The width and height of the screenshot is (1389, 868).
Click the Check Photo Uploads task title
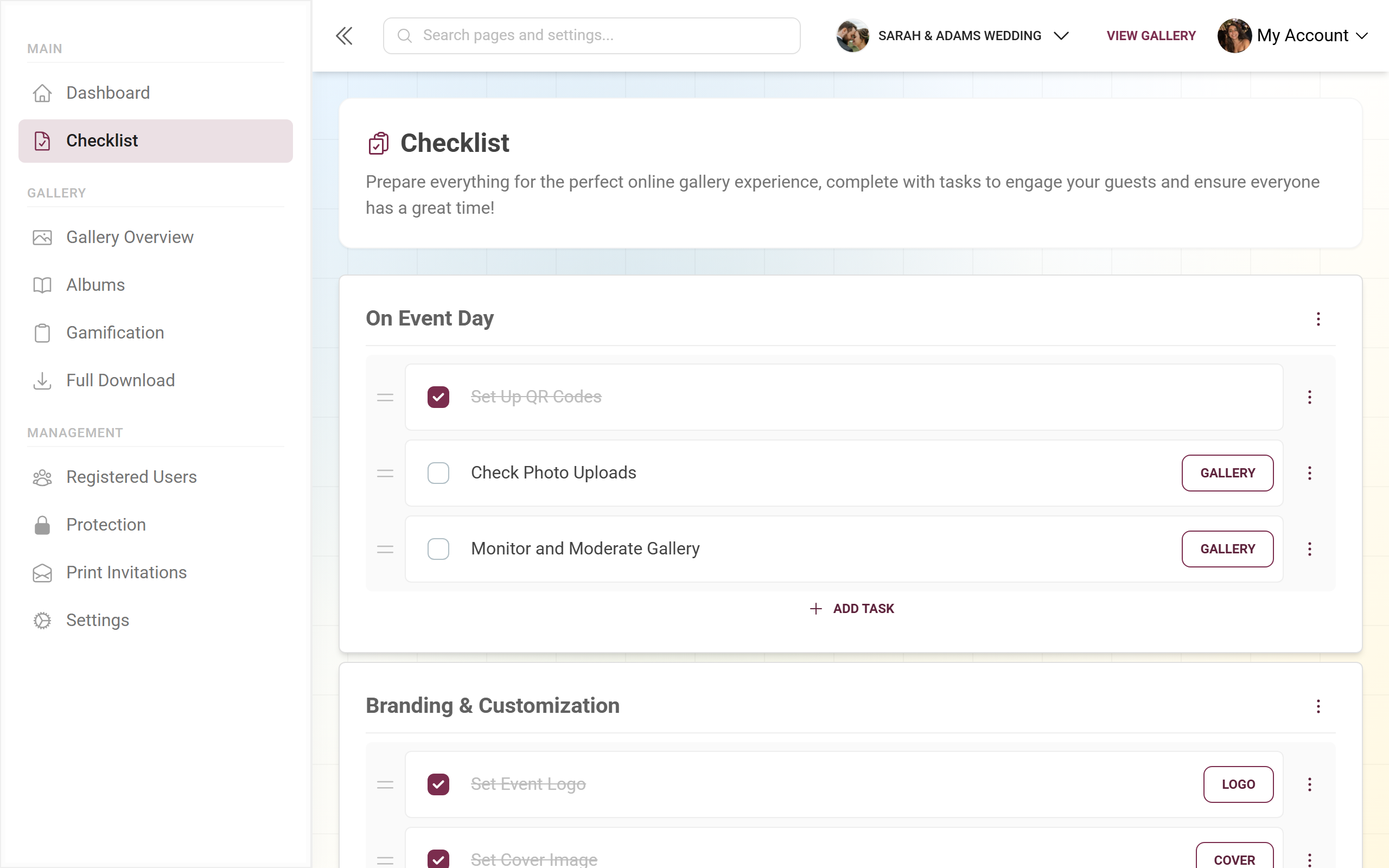tap(553, 473)
